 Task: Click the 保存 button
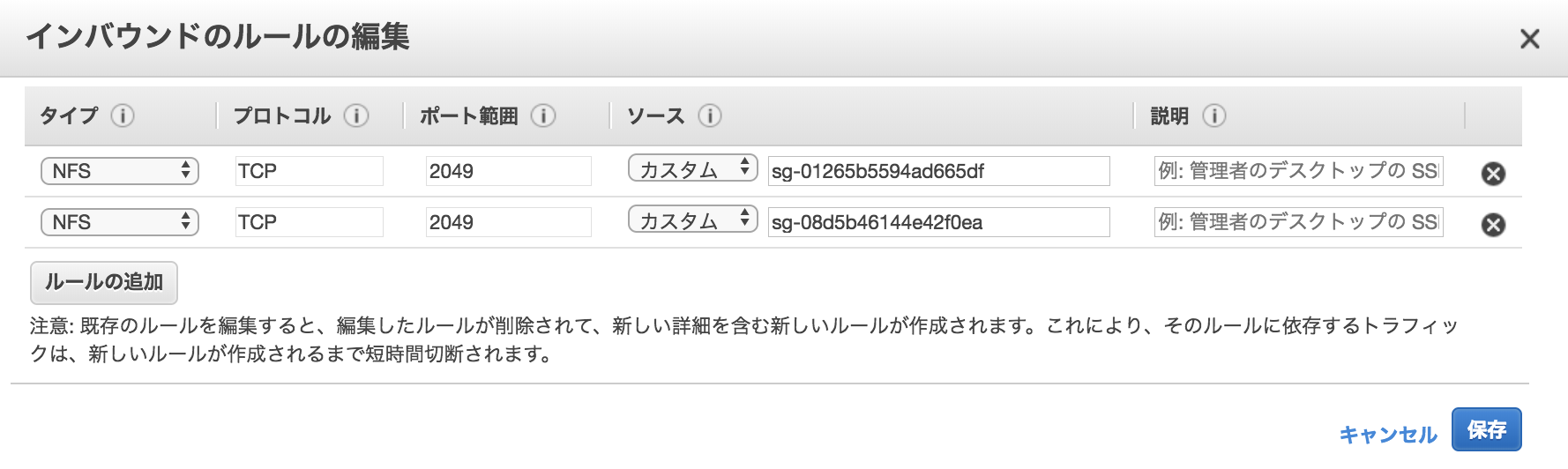tap(1487, 429)
